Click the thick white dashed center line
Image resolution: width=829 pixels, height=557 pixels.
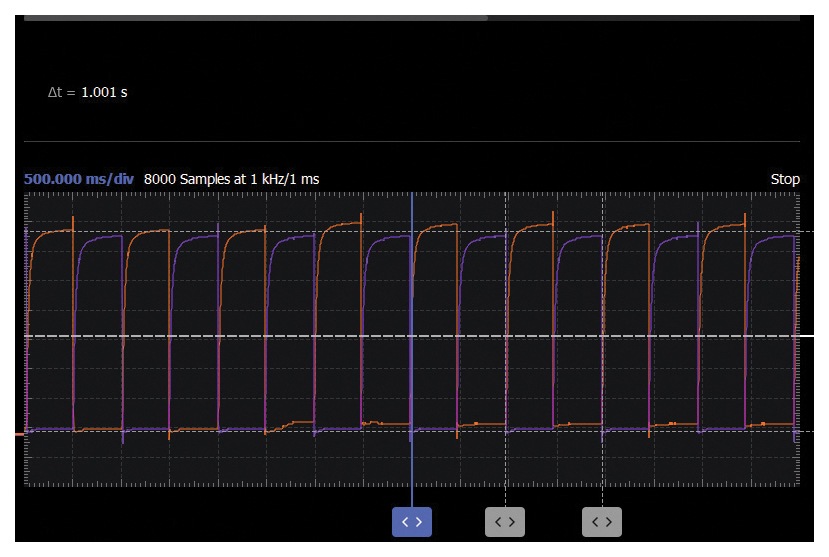pos(300,336)
